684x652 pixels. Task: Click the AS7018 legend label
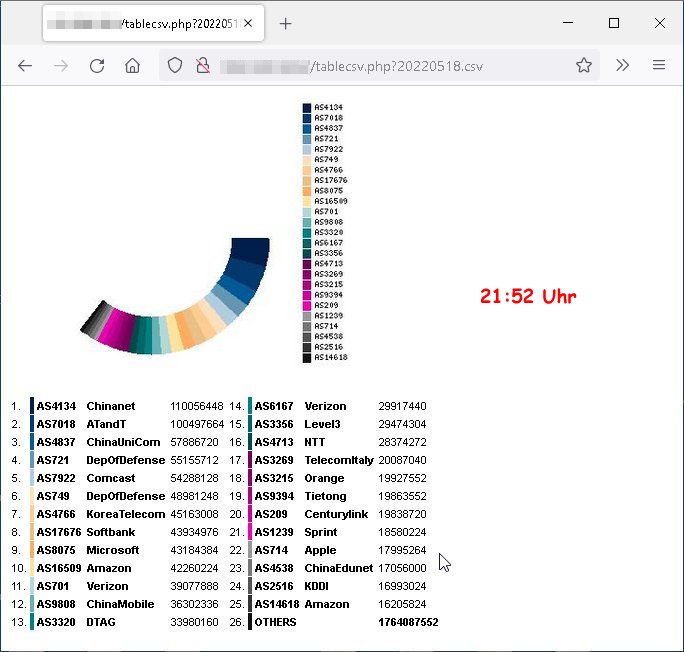328,118
